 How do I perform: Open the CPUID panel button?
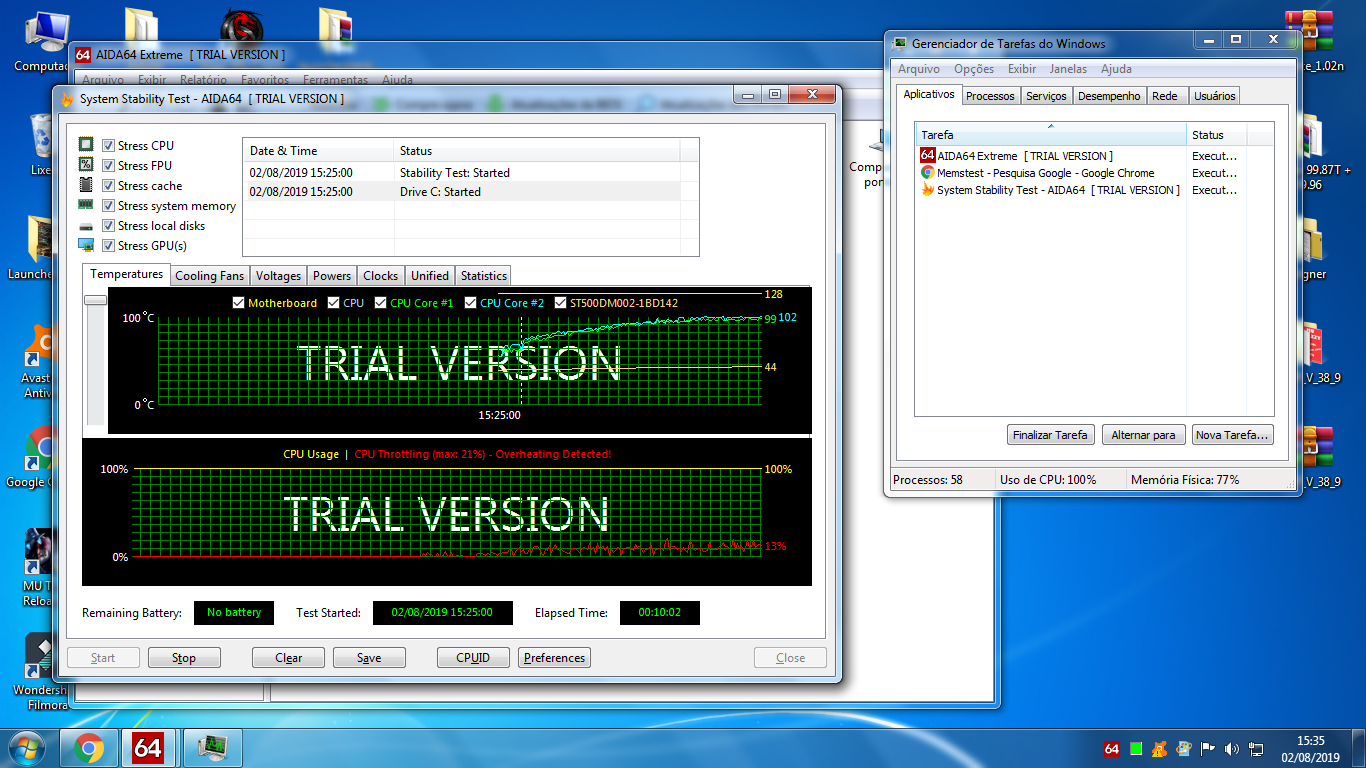(x=473, y=658)
